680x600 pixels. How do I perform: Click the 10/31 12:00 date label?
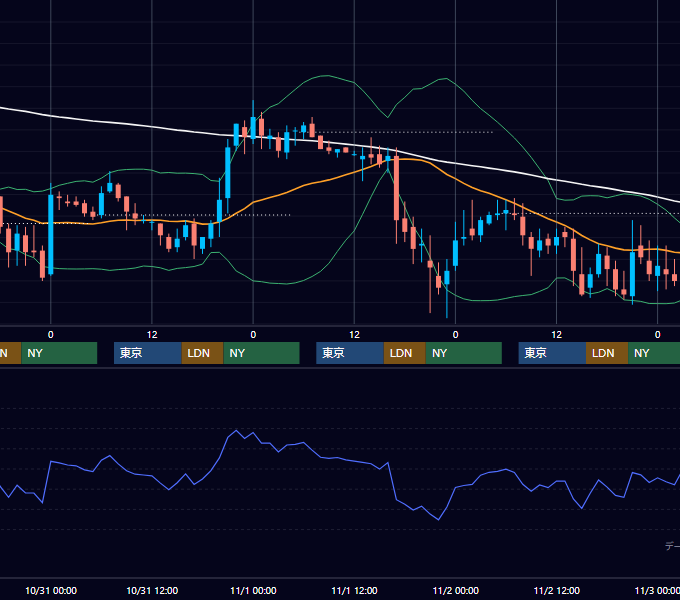pos(152,590)
